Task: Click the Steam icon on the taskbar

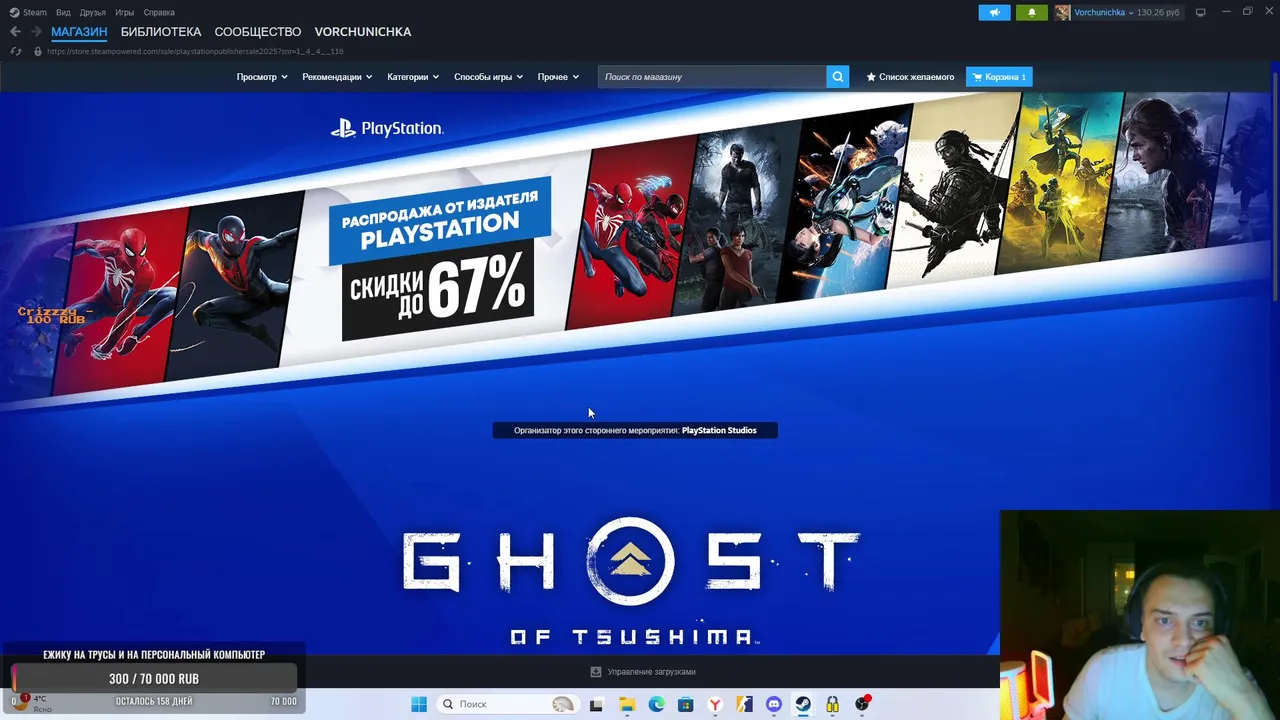Action: tap(803, 704)
